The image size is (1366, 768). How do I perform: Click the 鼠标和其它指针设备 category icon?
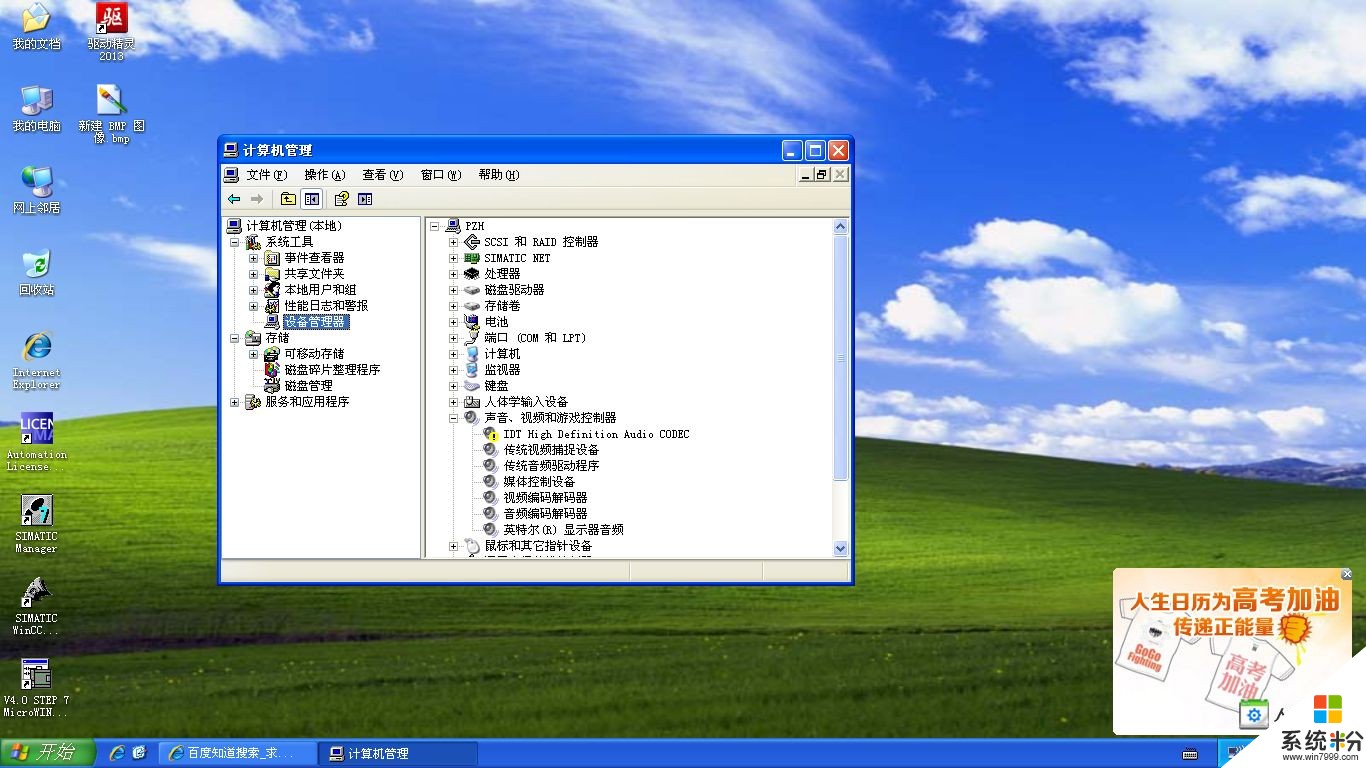coord(472,546)
